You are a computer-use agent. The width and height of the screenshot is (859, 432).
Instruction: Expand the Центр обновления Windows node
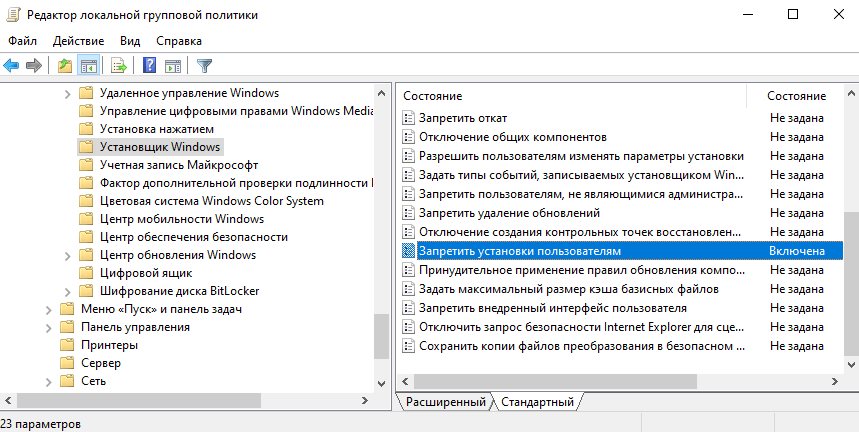[x=68, y=255]
